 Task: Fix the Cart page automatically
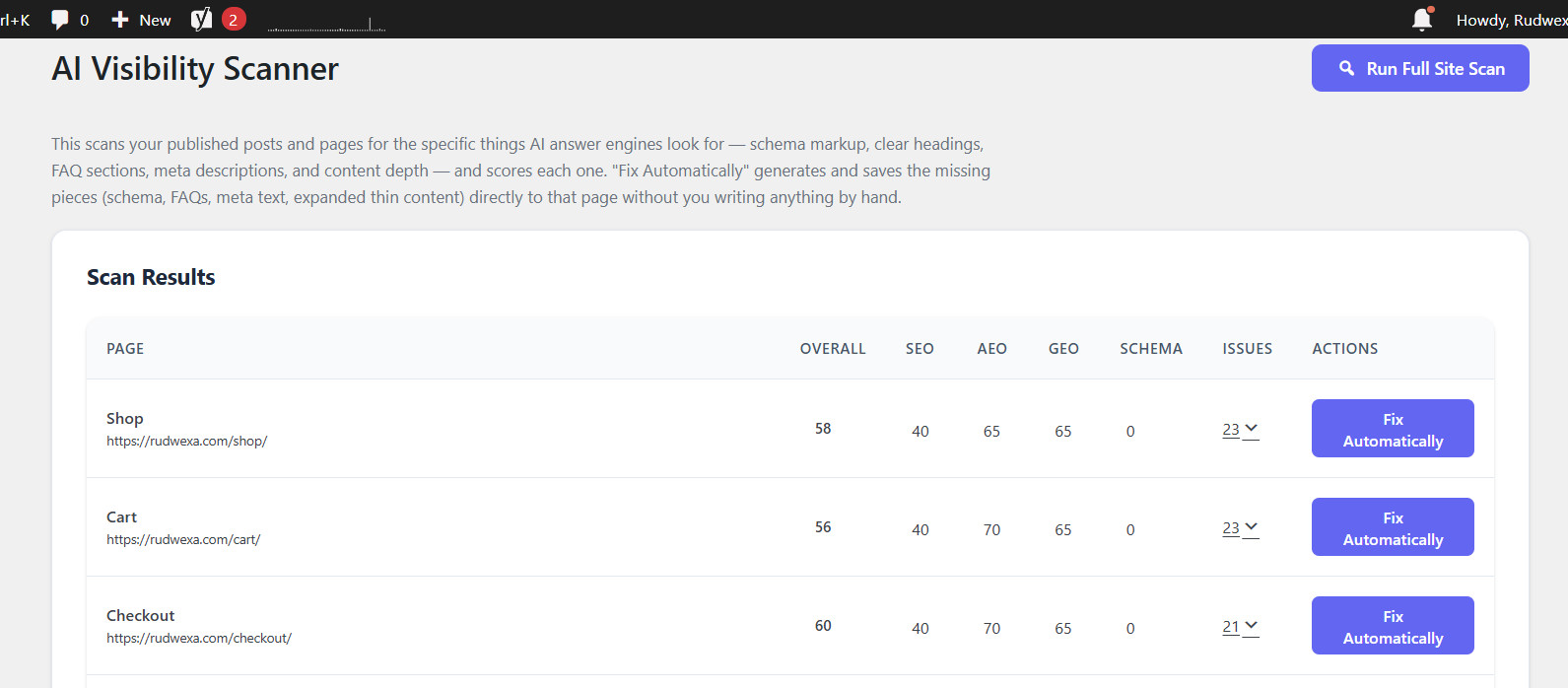coord(1393,527)
